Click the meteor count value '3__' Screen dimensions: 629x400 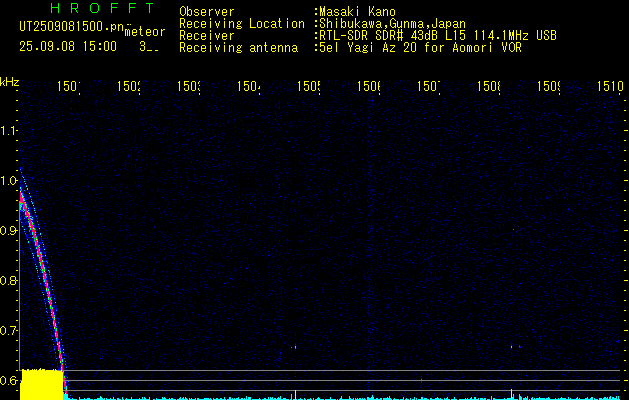click(149, 47)
